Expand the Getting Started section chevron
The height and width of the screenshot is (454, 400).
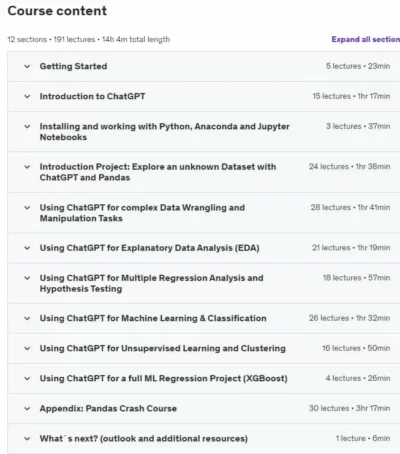(x=27, y=66)
